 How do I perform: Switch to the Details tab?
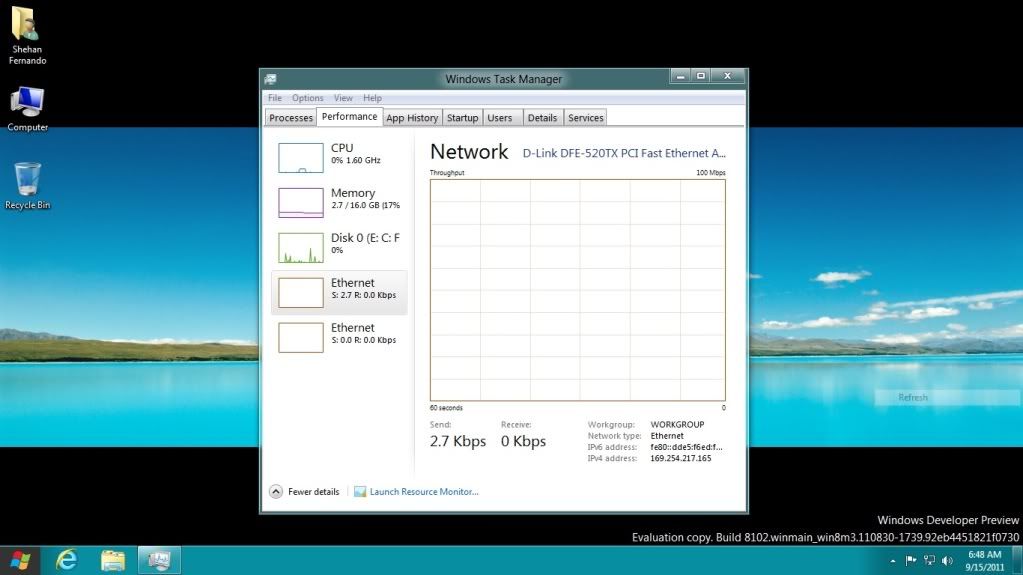[x=542, y=117]
